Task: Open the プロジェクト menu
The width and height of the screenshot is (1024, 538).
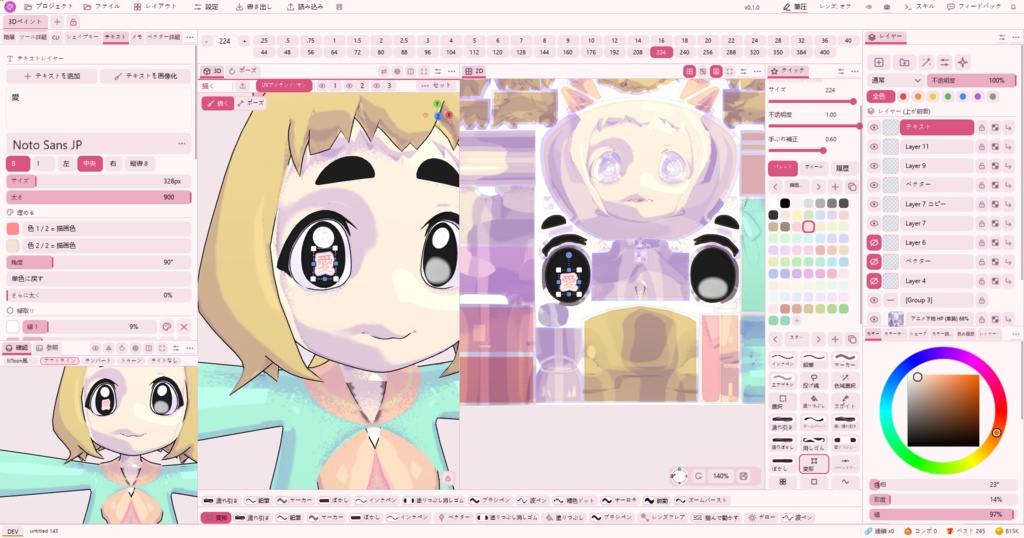Action: point(48,7)
